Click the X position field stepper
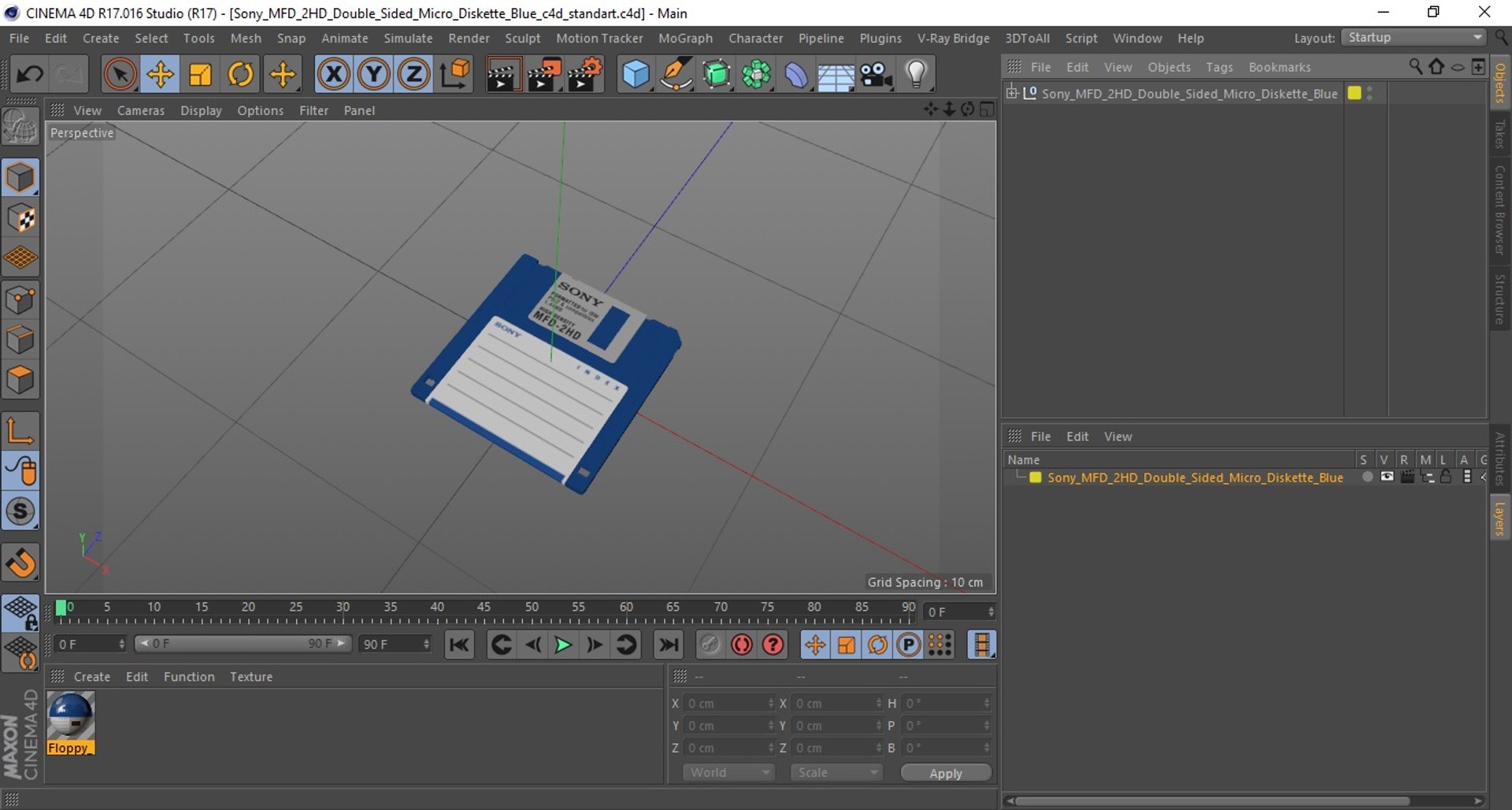 pos(771,703)
